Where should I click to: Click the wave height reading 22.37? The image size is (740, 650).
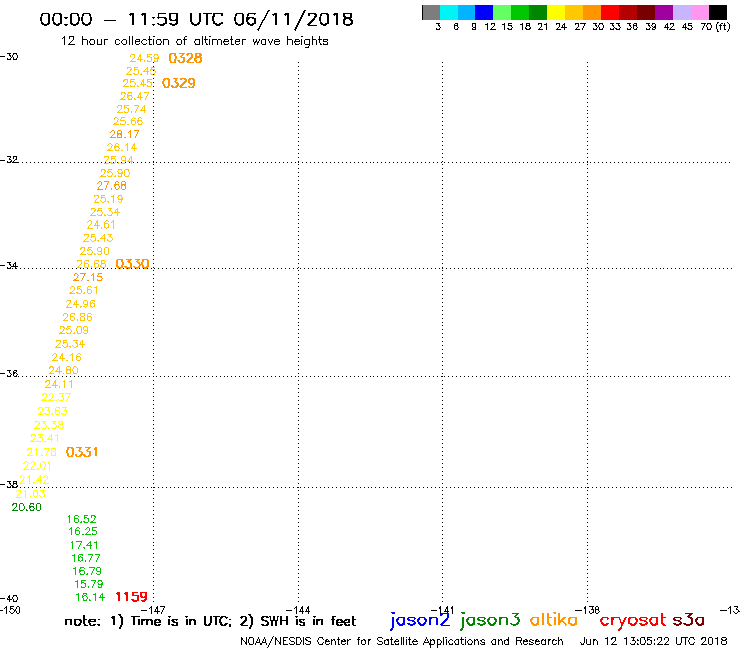click(56, 397)
